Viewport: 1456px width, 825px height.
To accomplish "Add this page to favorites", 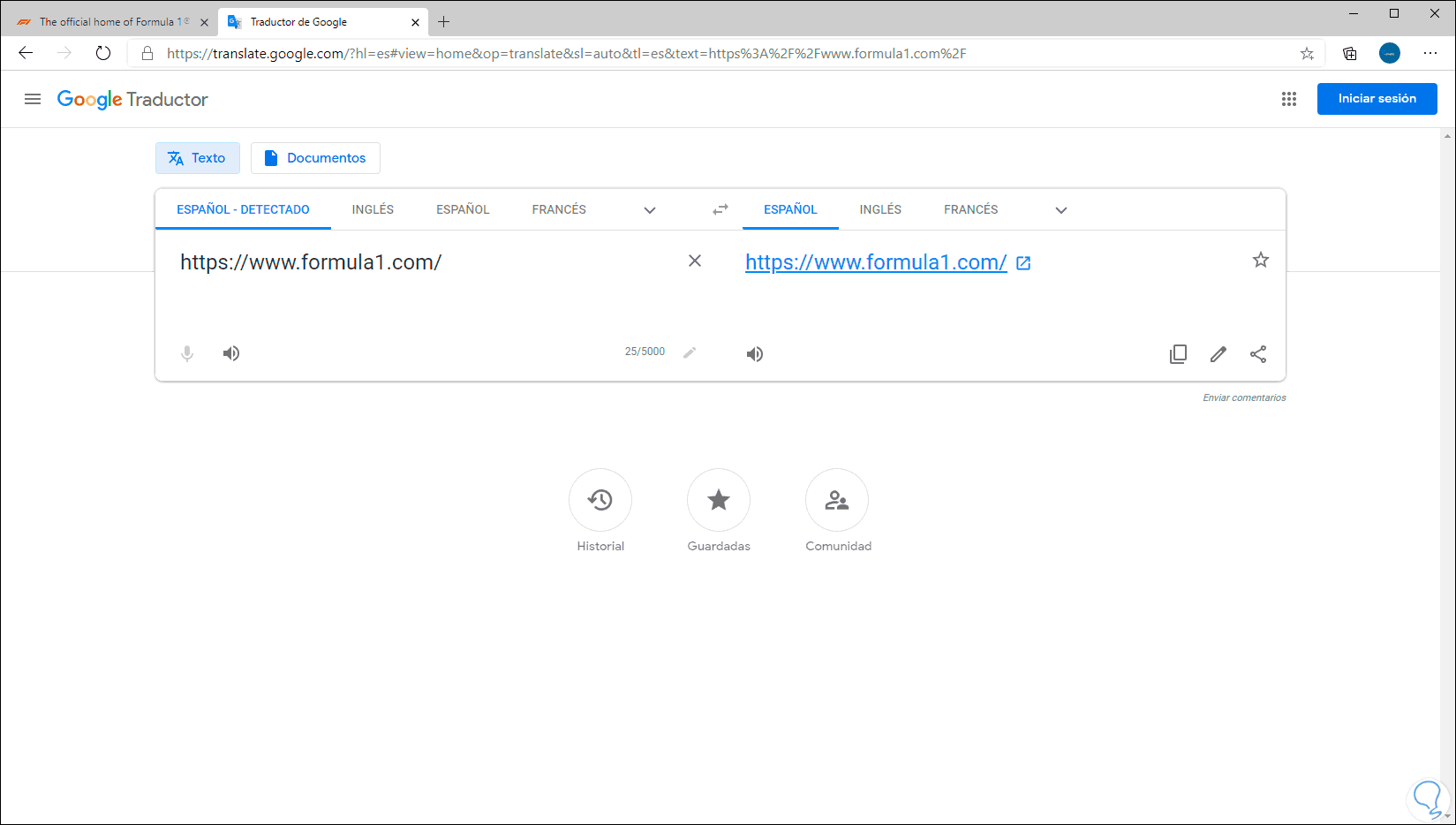I will pos(1307,53).
